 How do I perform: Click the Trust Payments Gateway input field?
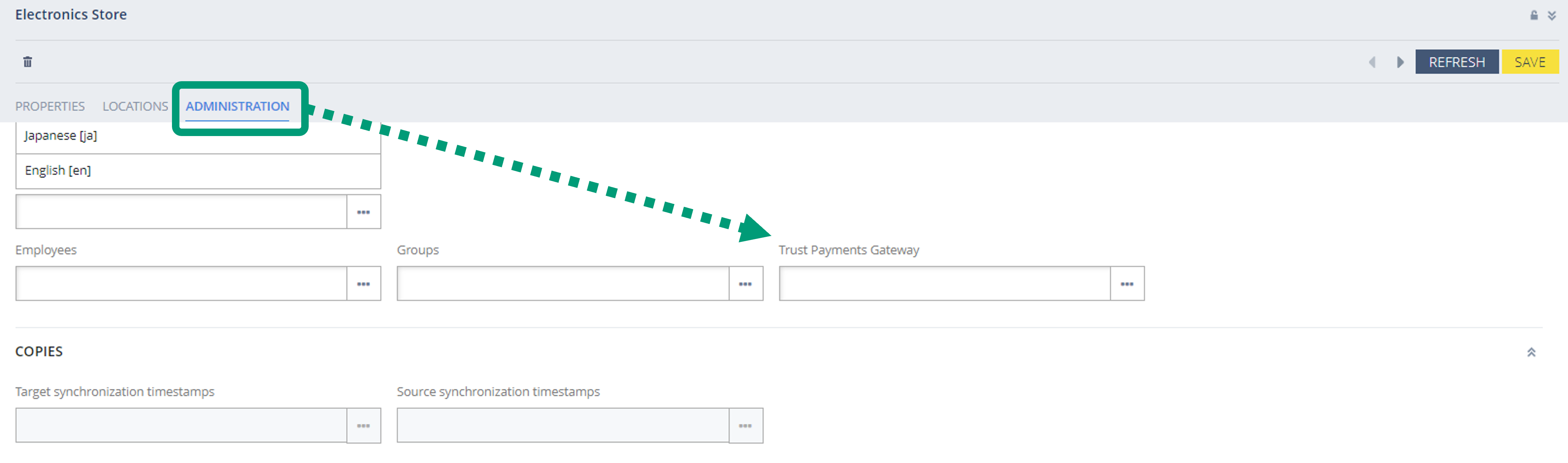(944, 284)
